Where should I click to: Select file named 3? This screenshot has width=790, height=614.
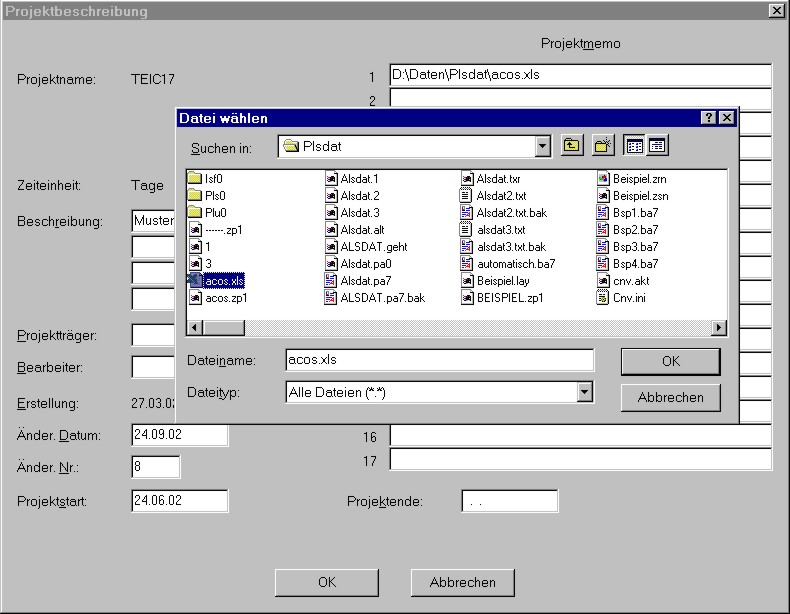tap(209, 264)
